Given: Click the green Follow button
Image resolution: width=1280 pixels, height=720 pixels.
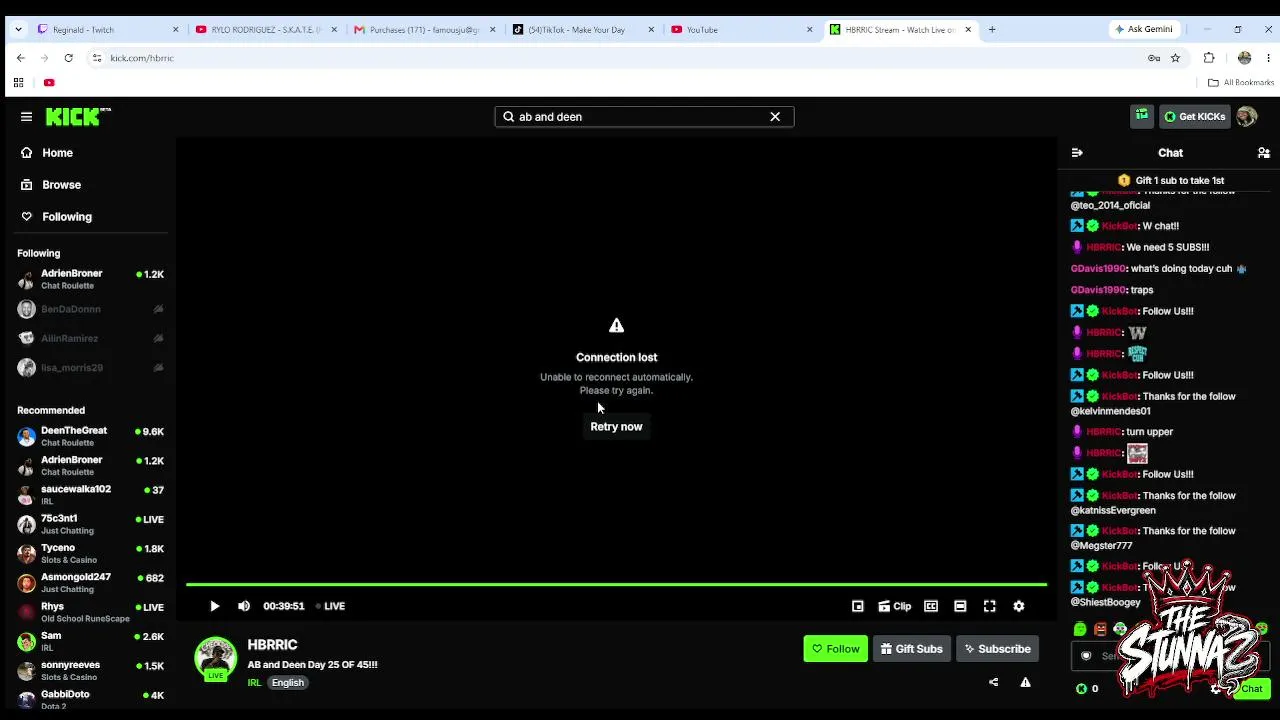Looking at the screenshot, I should coord(835,649).
